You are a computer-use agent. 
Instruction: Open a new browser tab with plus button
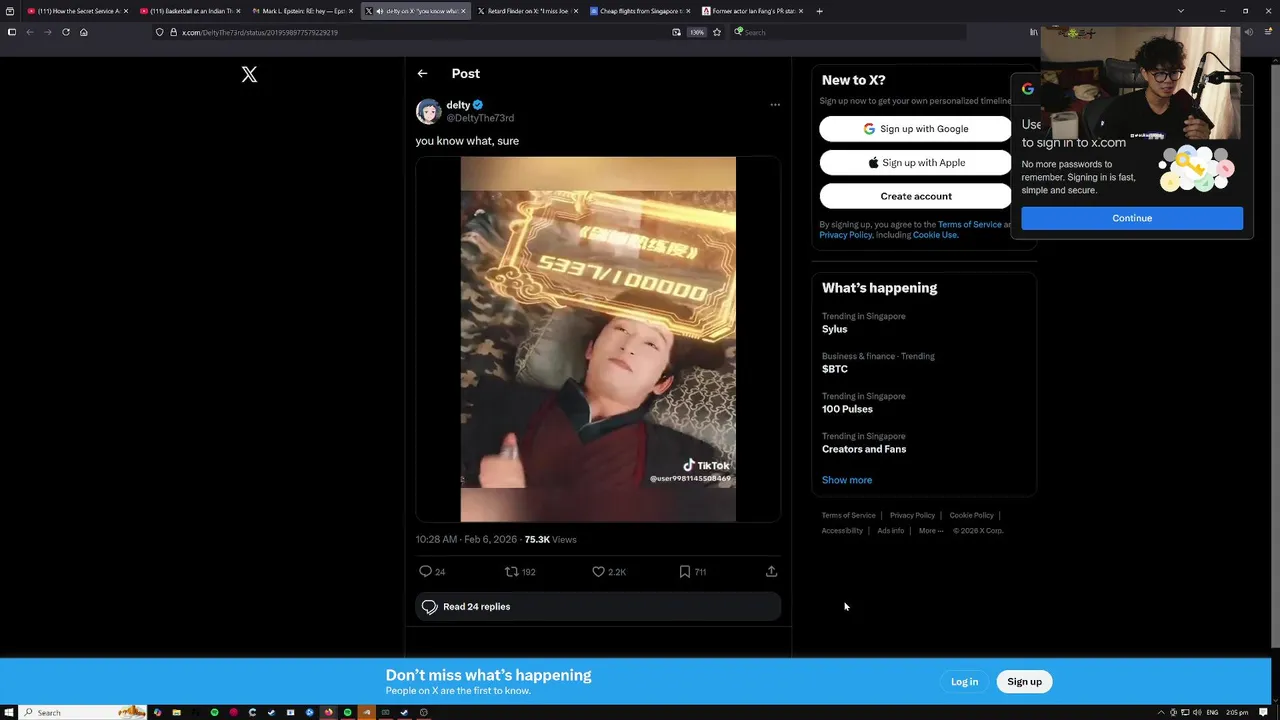point(819,11)
